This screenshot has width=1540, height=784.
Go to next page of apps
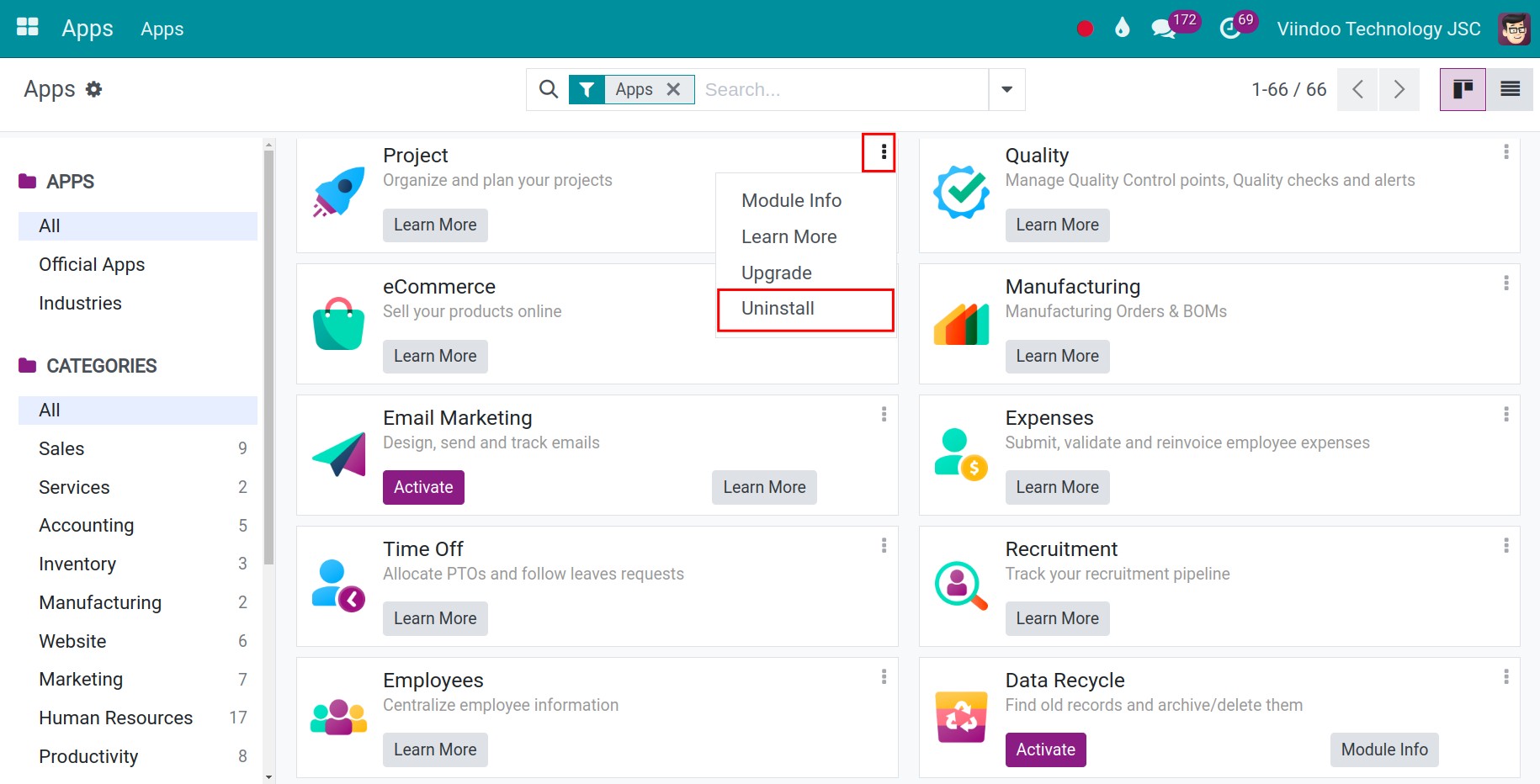tap(1399, 89)
